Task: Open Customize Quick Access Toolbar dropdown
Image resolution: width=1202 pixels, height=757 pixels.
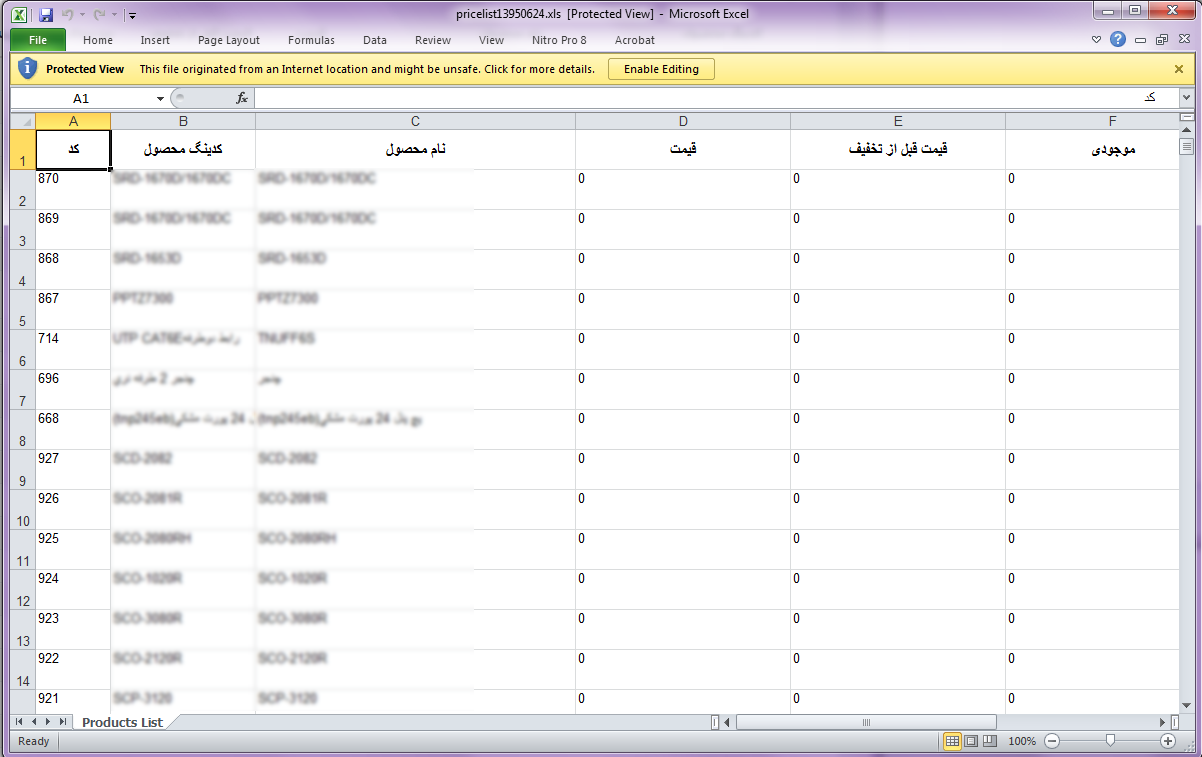Action: click(132, 16)
